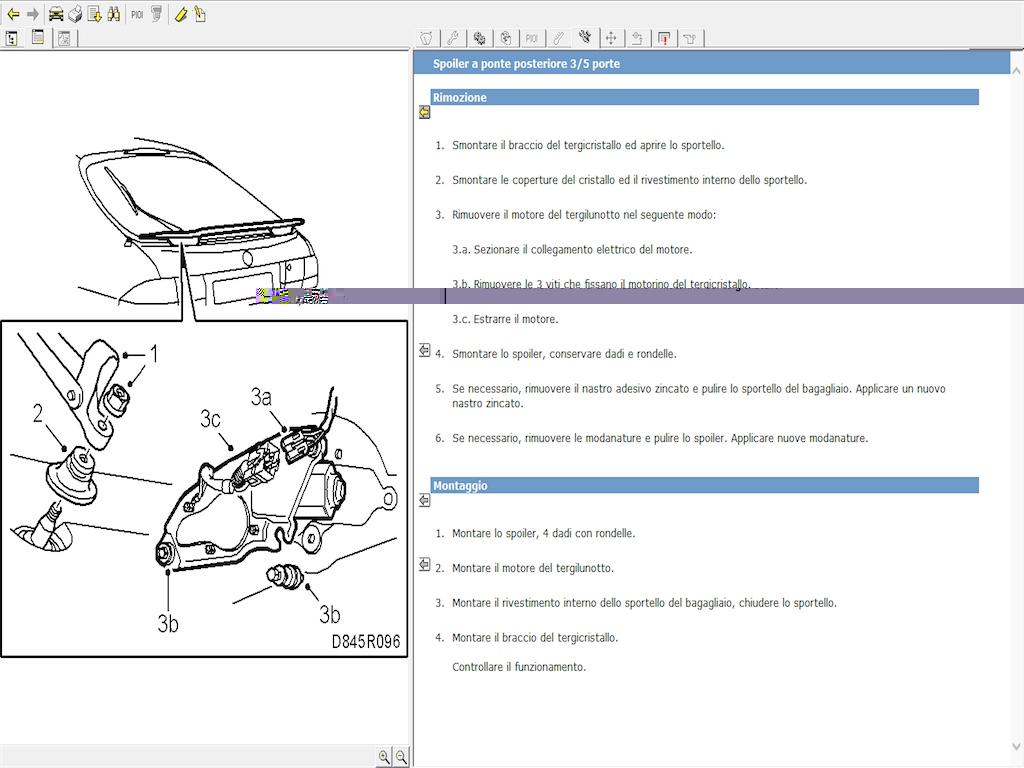Screen dimensions: 1024x768
Task: Click title 'Spoiler a ponte posteriore 3/5 porte'
Action: [x=526, y=64]
